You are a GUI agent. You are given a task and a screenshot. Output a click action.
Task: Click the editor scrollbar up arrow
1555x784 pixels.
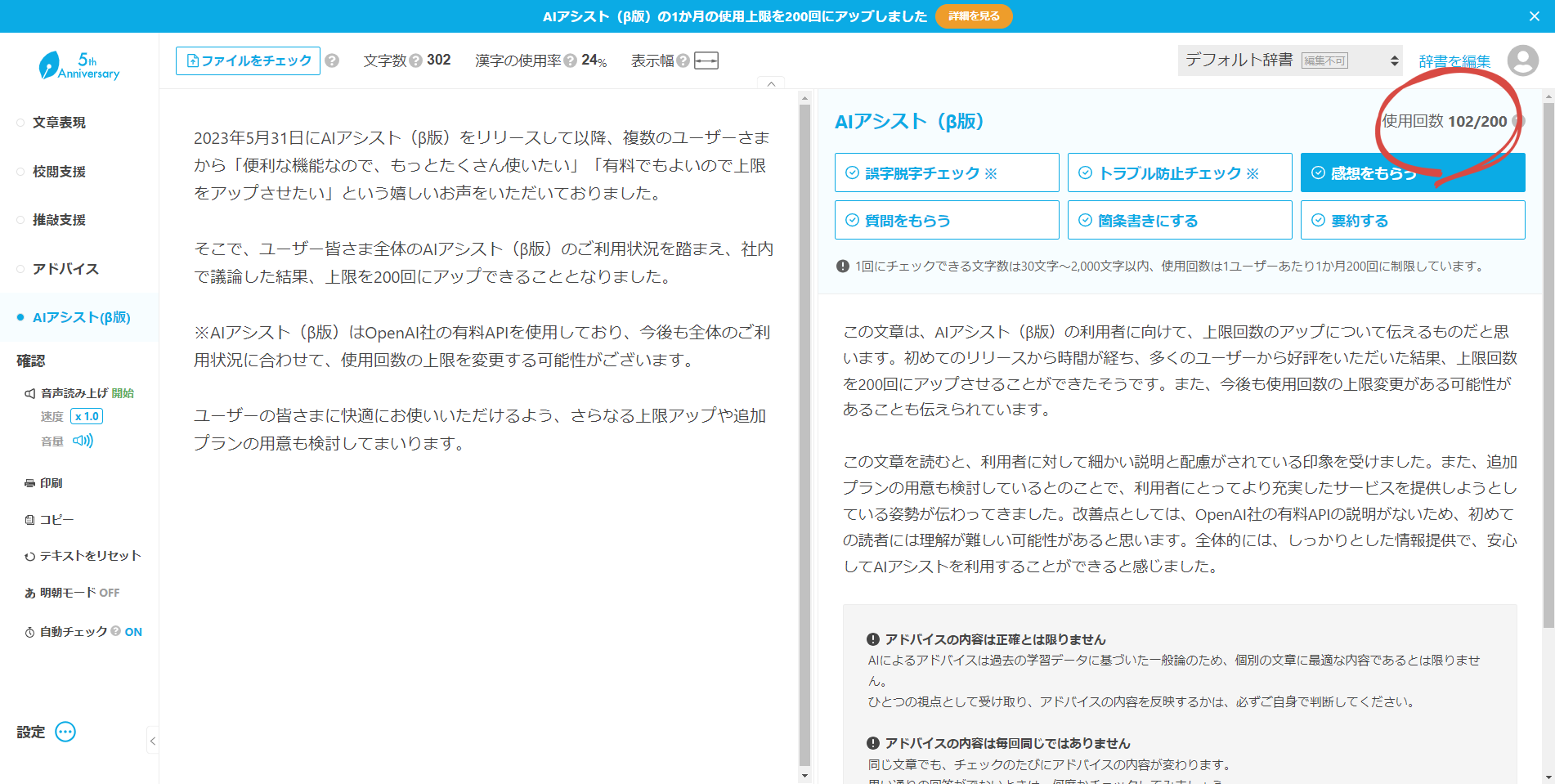(804, 97)
